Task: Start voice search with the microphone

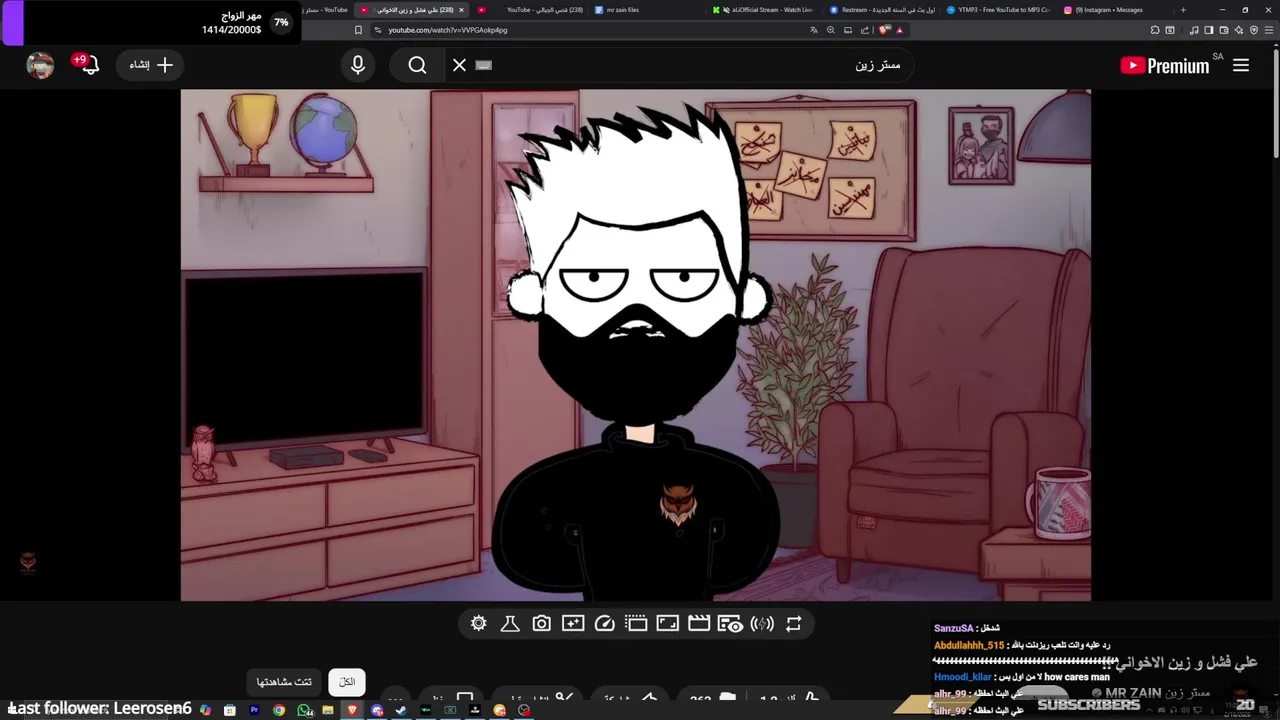Action: click(358, 65)
